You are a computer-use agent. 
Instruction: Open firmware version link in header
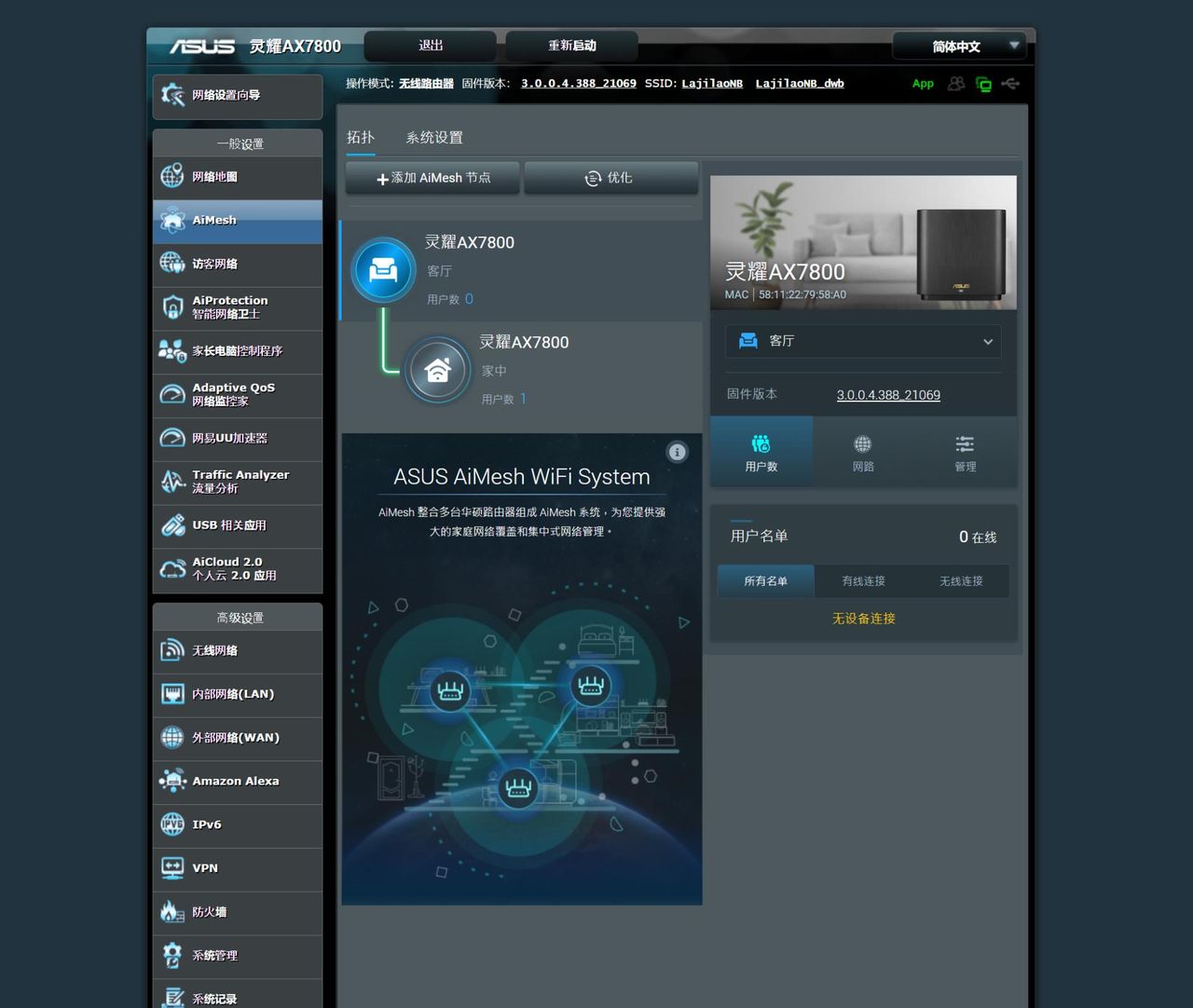(x=579, y=84)
